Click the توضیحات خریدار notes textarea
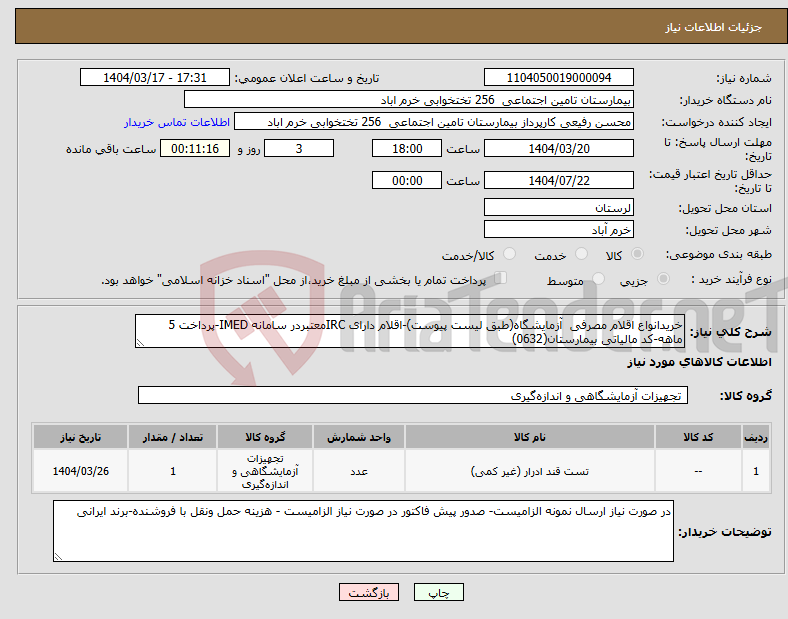The width and height of the screenshot is (788, 619). pos(363,531)
